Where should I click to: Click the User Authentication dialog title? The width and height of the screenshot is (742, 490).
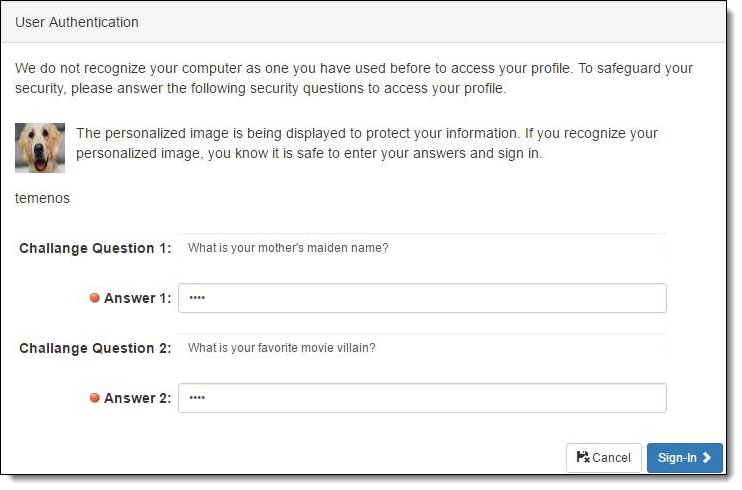click(77, 22)
